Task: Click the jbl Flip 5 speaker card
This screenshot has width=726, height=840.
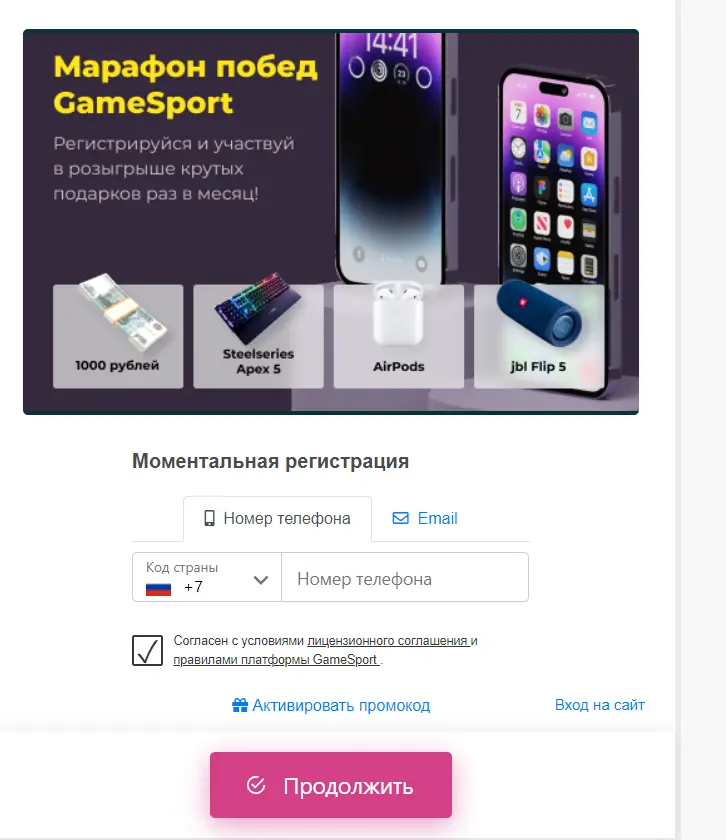Action: [x=539, y=336]
